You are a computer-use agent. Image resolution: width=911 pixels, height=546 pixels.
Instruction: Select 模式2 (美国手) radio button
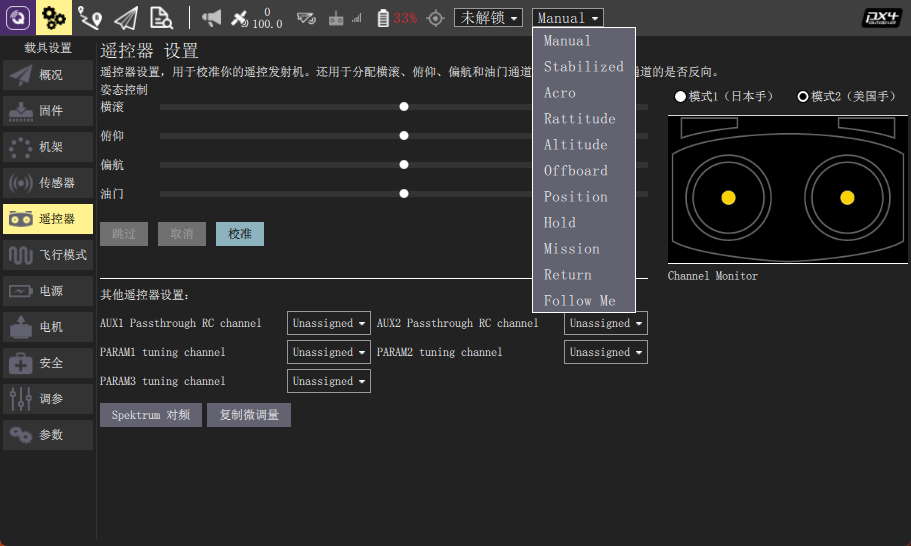point(803,96)
